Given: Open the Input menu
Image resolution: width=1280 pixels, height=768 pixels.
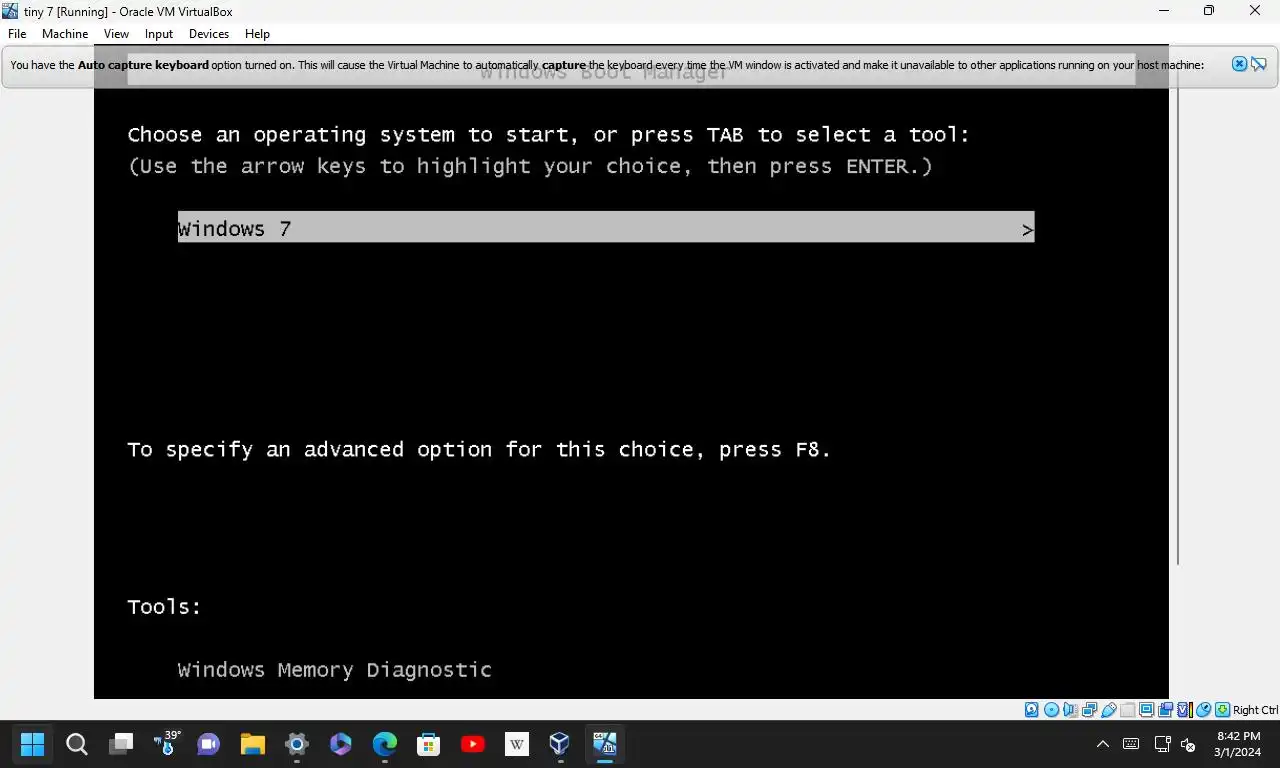Looking at the screenshot, I should (159, 34).
